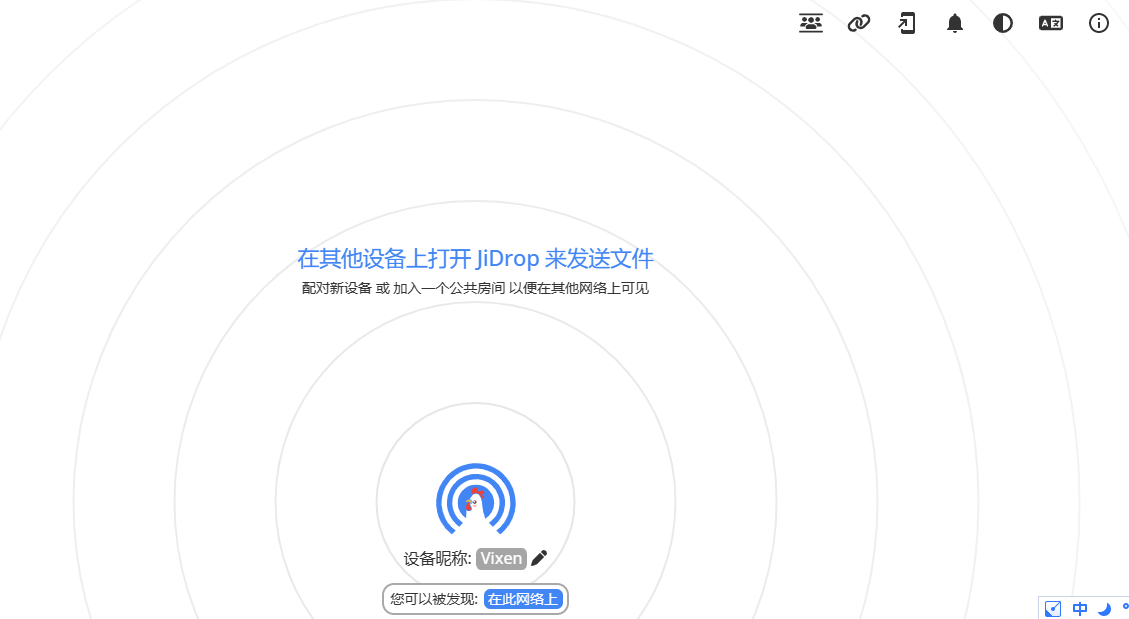Open IME settings via the pen square icon
This screenshot has width=1129, height=619.
point(1052,608)
